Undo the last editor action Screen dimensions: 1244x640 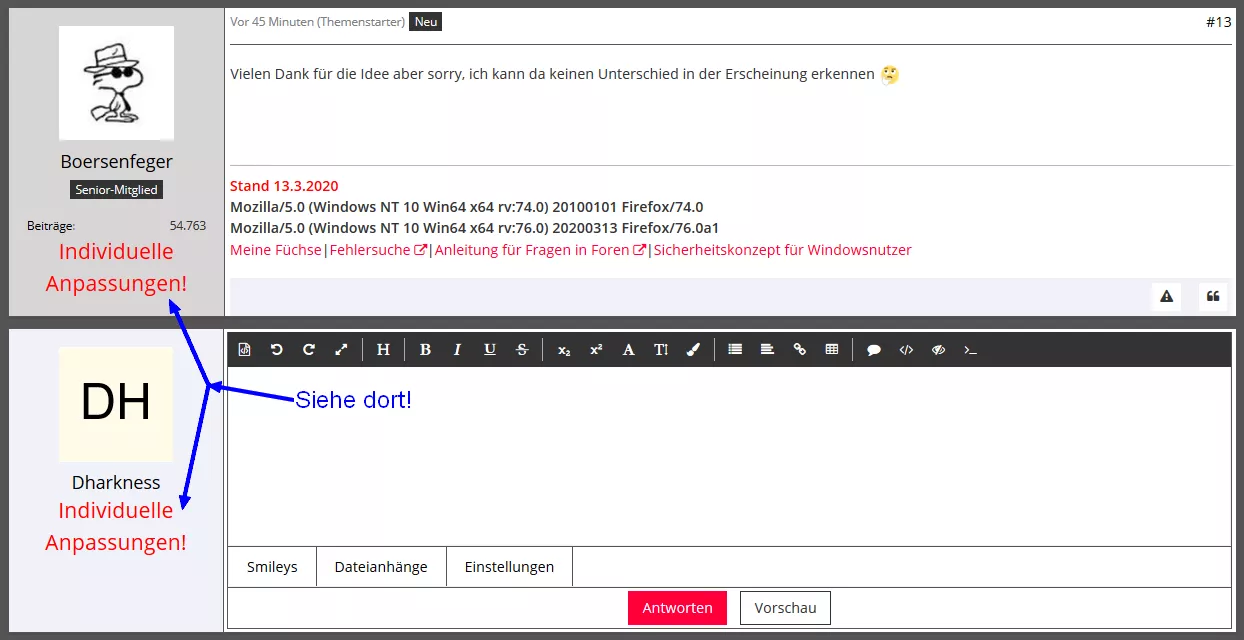277,350
